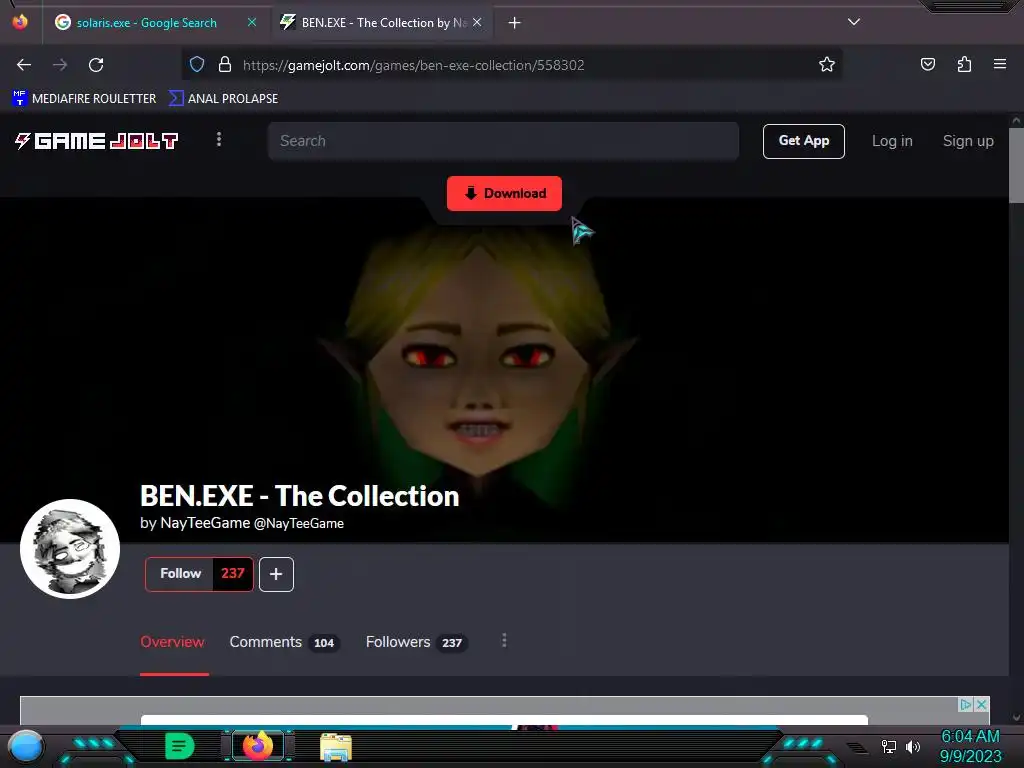Select the Overview tab
Viewport: 1024px width, 768px height.
[x=172, y=642]
